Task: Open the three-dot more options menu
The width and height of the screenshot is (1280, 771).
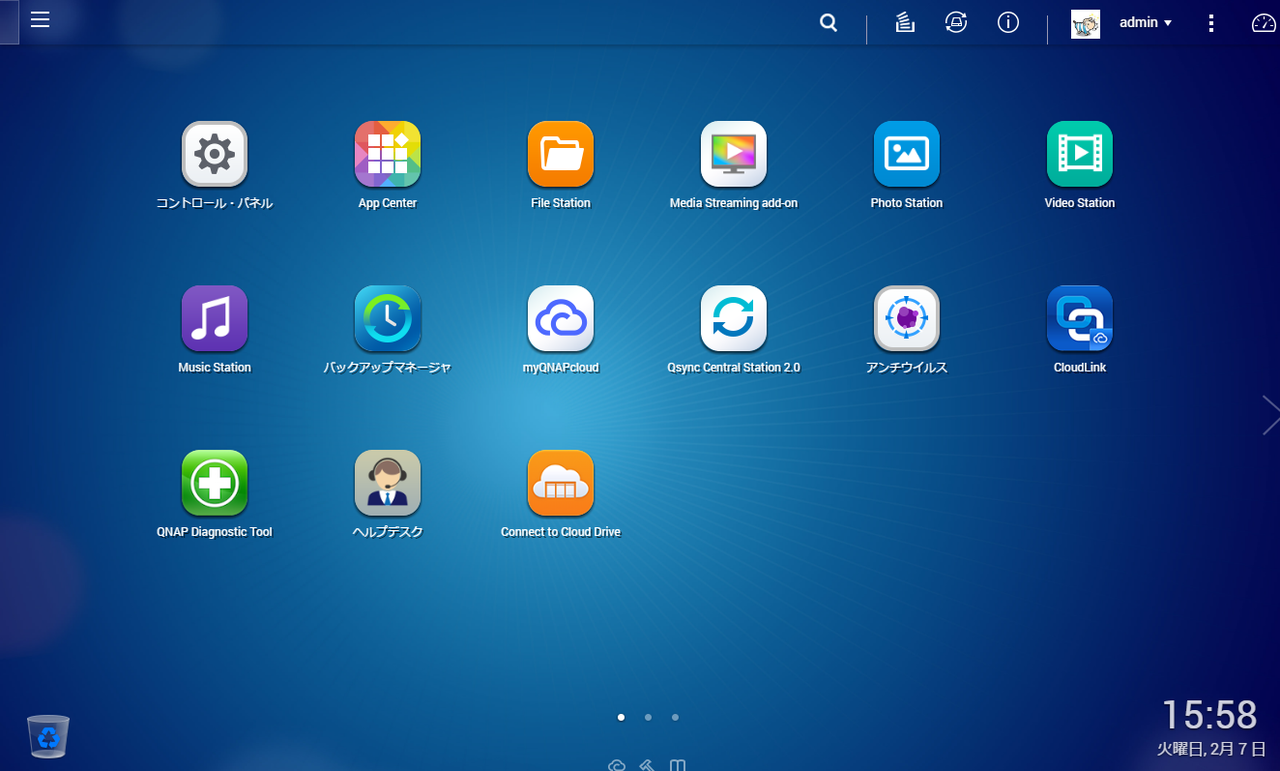Action: click(1211, 23)
